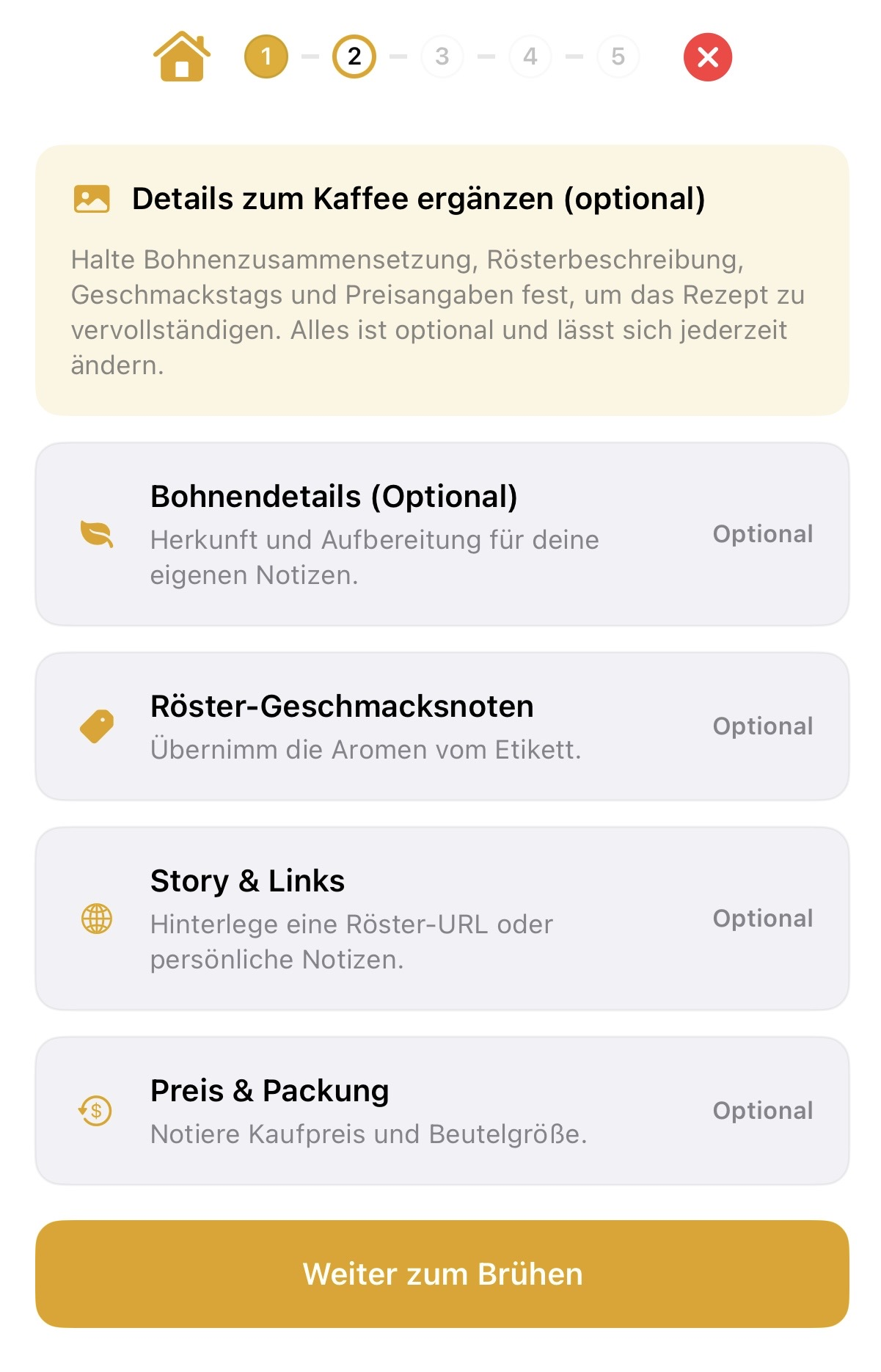Jump to step 5 circle
Image resolution: width=881 pixels, height=1372 pixels.
(618, 56)
